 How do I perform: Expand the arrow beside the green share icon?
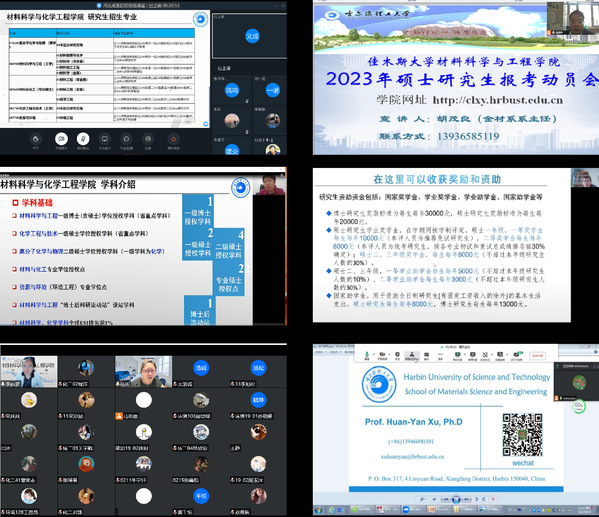pos(465,354)
